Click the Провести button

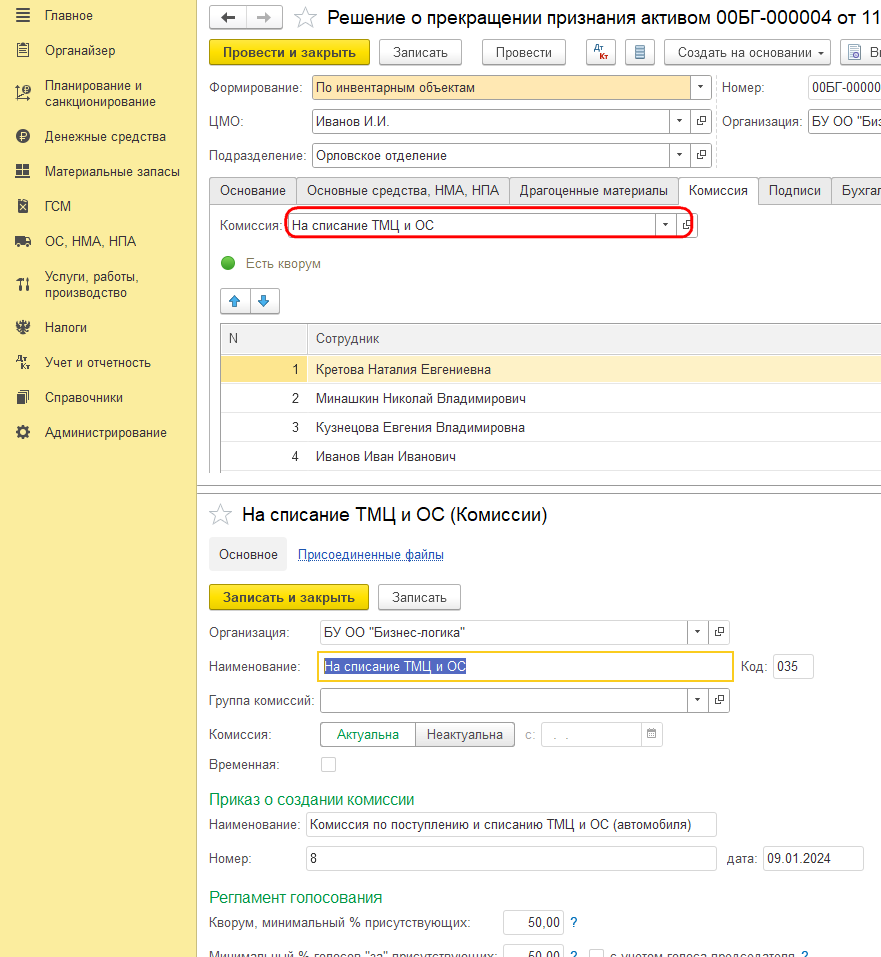tap(524, 52)
